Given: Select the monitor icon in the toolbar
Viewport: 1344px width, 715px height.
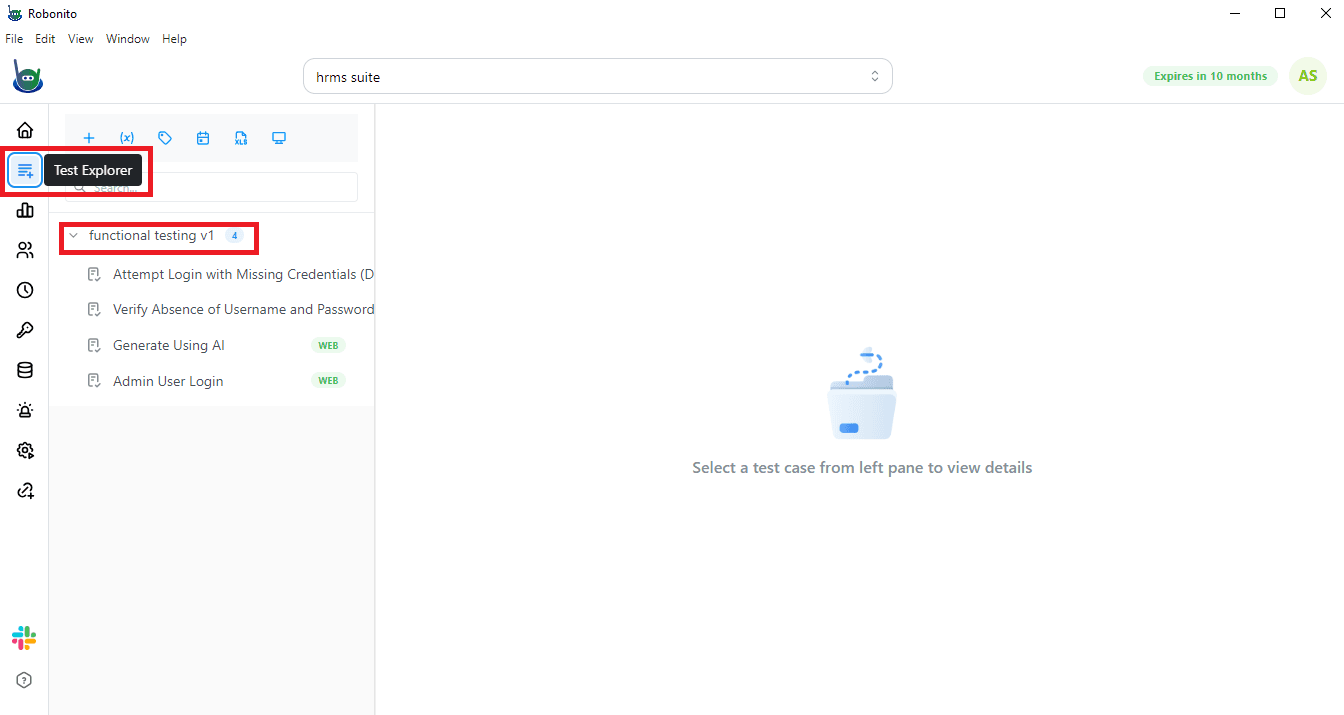Looking at the screenshot, I should [278, 138].
